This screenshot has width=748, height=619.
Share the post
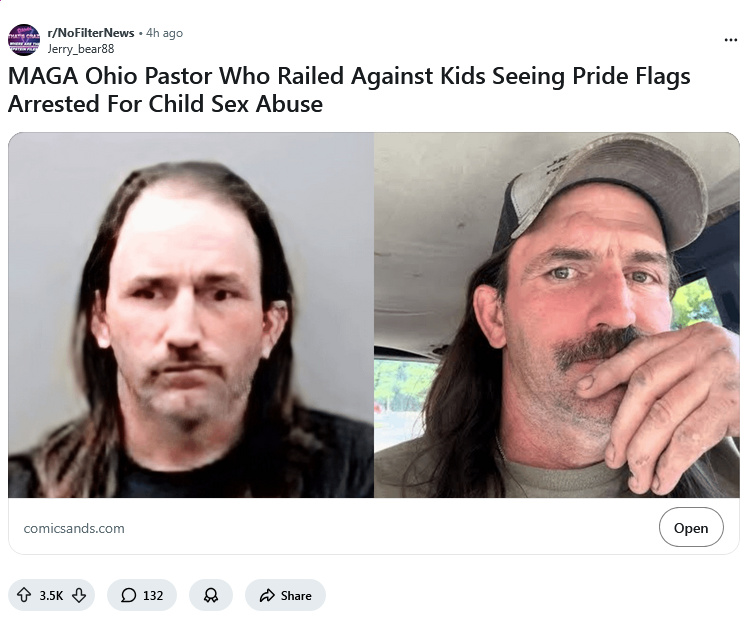pyautogui.click(x=285, y=595)
